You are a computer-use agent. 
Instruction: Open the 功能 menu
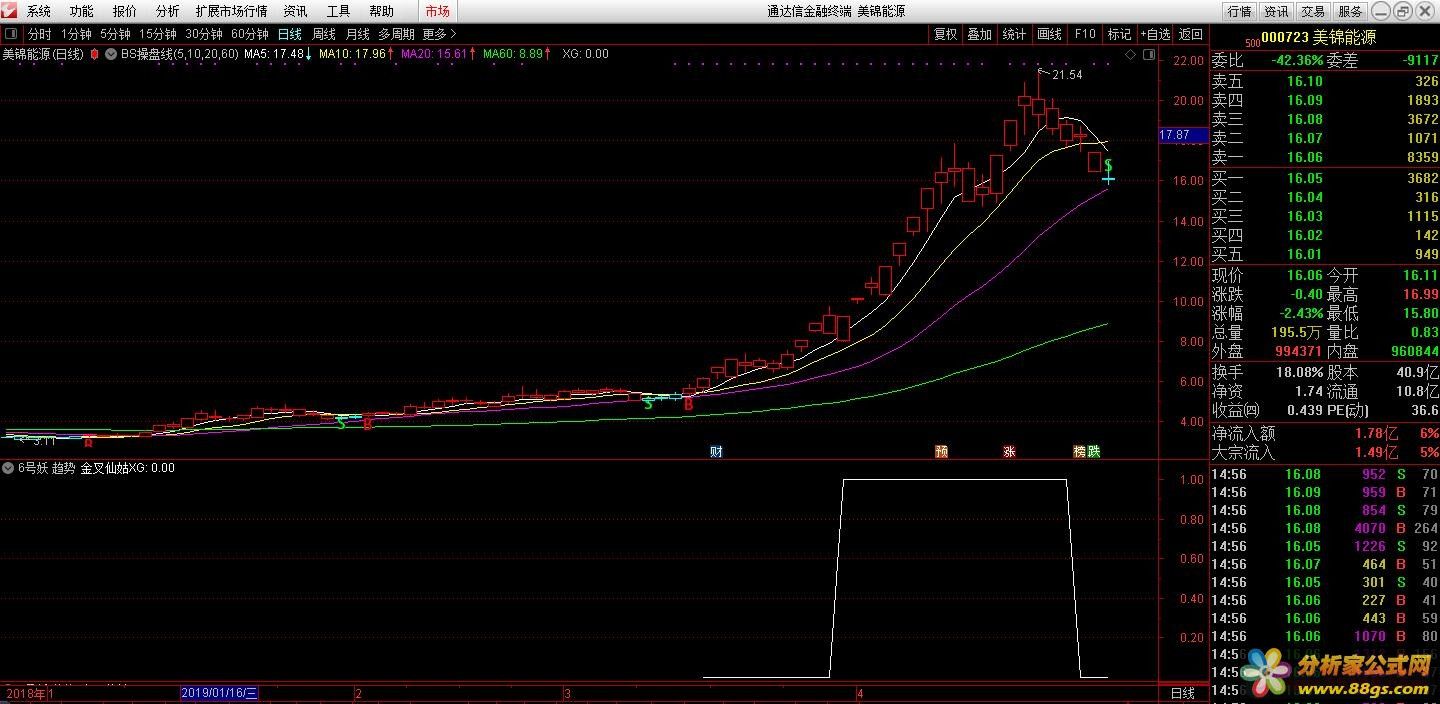coord(82,11)
